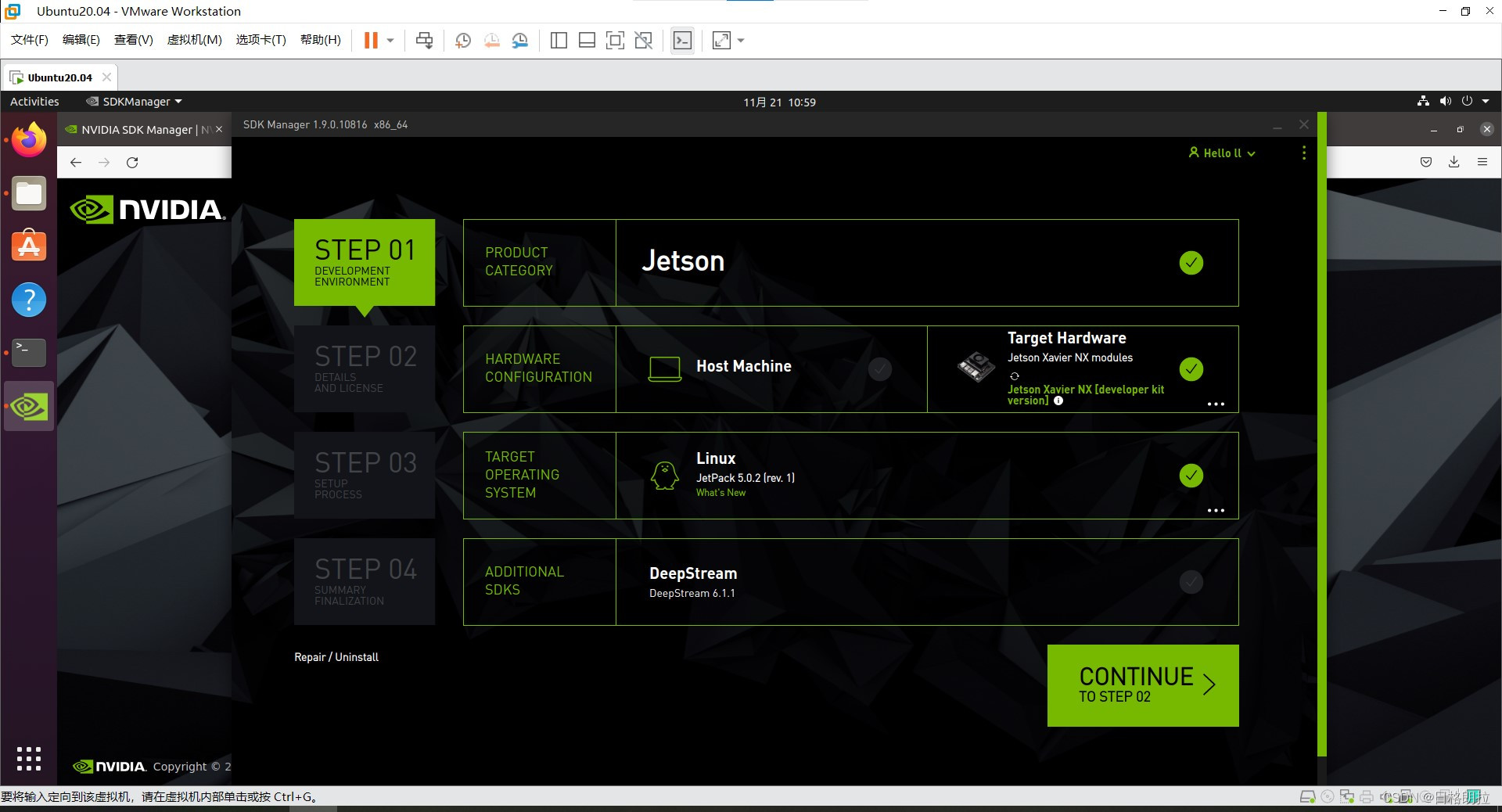The width and height of the screenshot is (1502, 812).
Task: Open the Hello ll user dropdown
Action: click(x=1222, y=153)
